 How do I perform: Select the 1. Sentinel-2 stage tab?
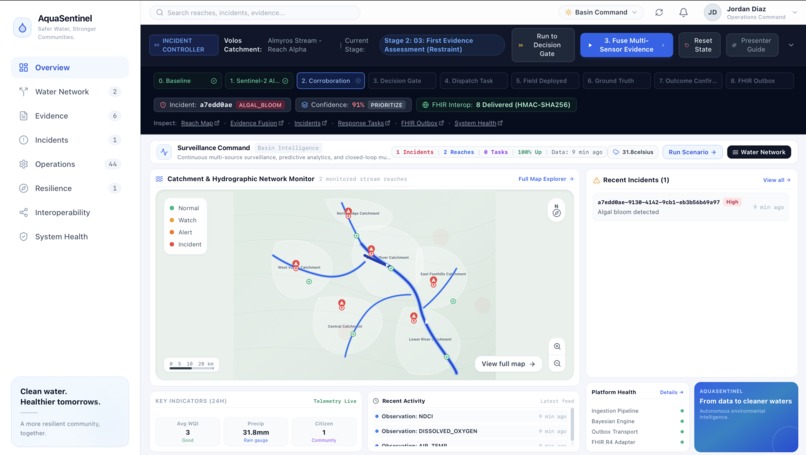[x=259, y=81]
